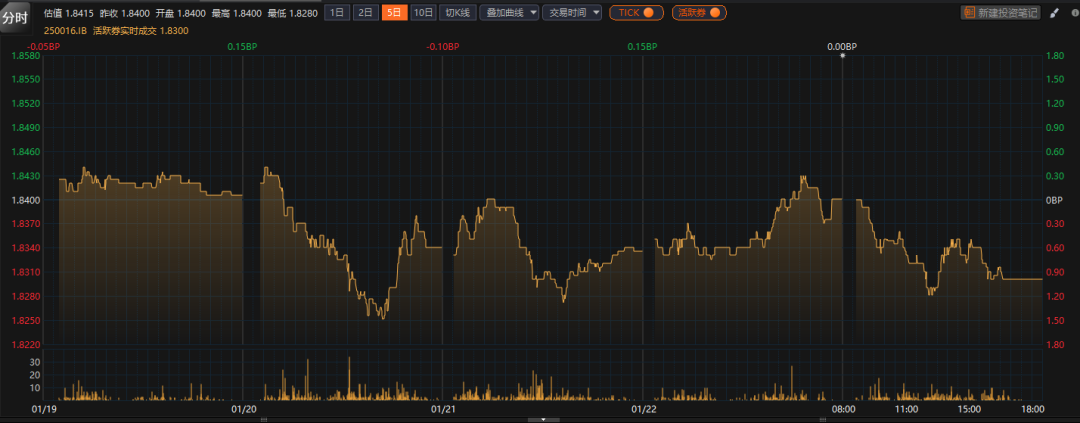1080x423 pixels.
Task: Switch to the 2日 period tab
Action: pyautogui.click(x=366, y=13)
